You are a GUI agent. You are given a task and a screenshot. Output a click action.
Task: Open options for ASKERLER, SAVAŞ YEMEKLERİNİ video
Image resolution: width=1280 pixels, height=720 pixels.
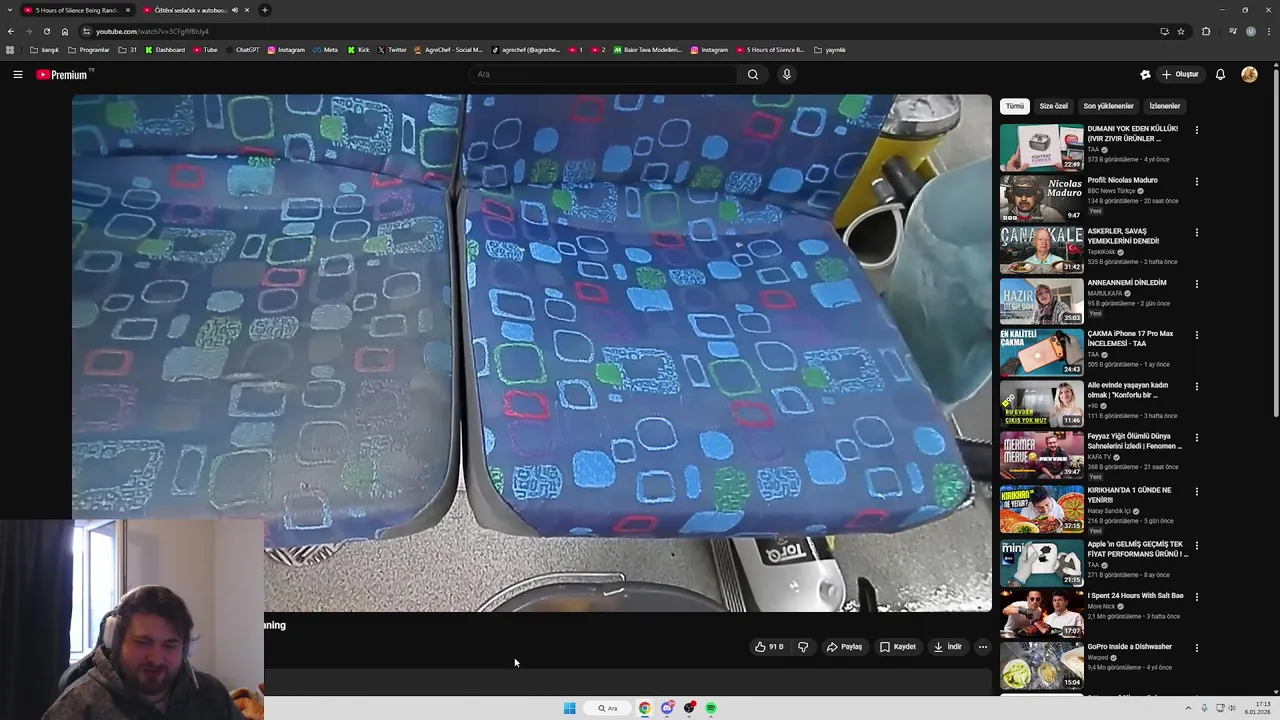pyautogui.click(x=1196, y=233)
